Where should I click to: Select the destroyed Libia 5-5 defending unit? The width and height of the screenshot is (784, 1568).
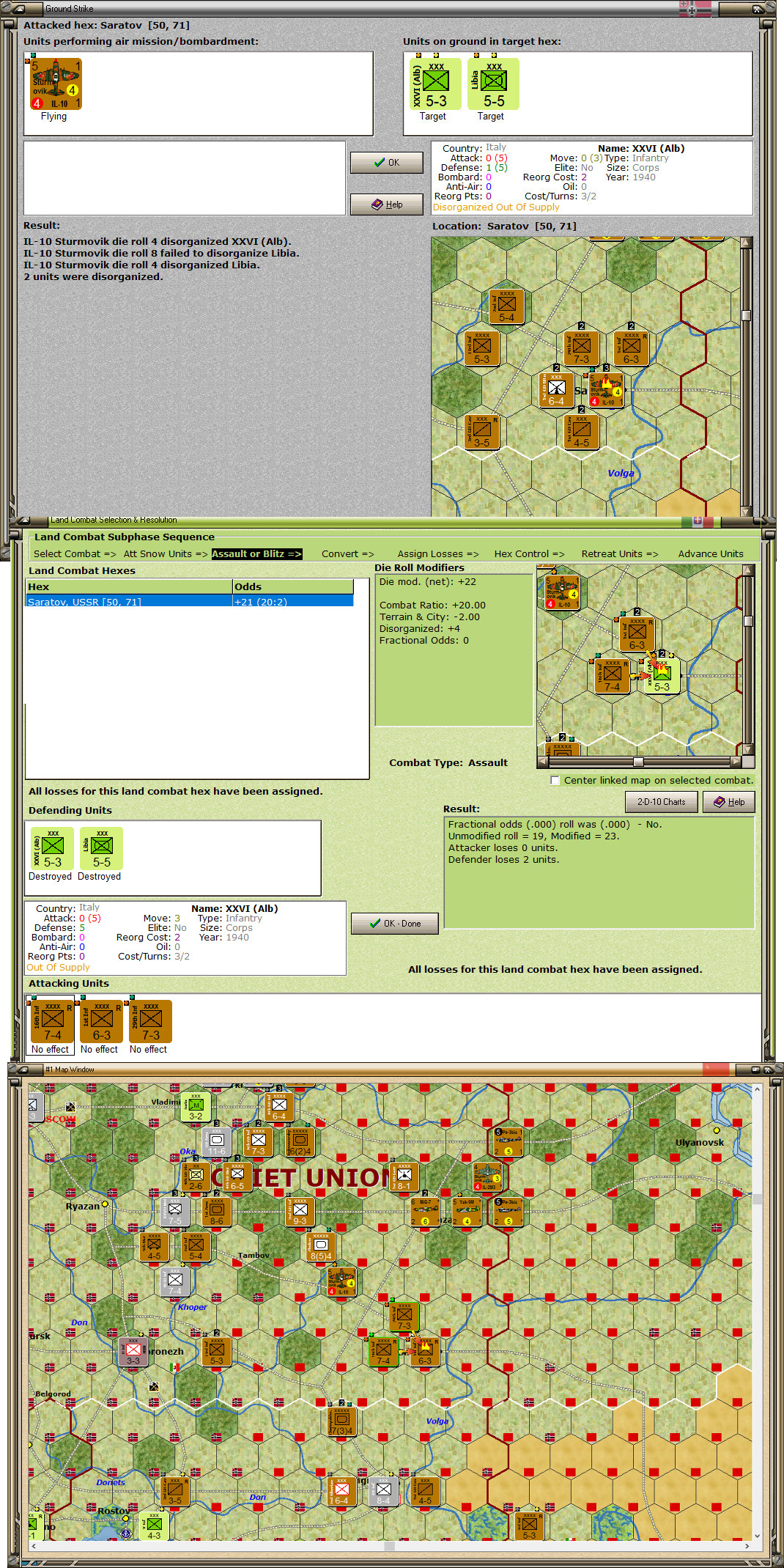[101, 848]
